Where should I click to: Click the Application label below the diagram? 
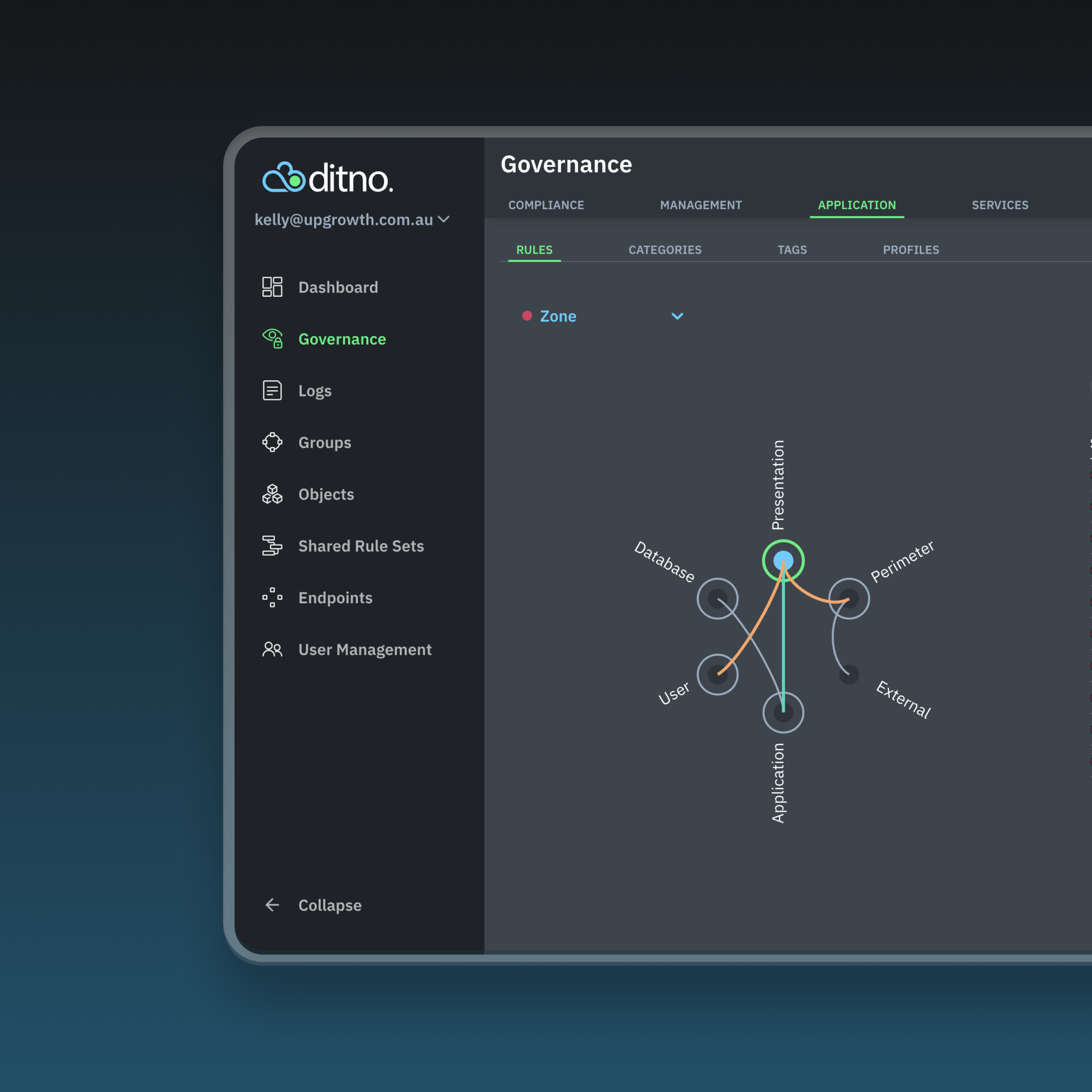pyautogui.click(x=778, y=783)
